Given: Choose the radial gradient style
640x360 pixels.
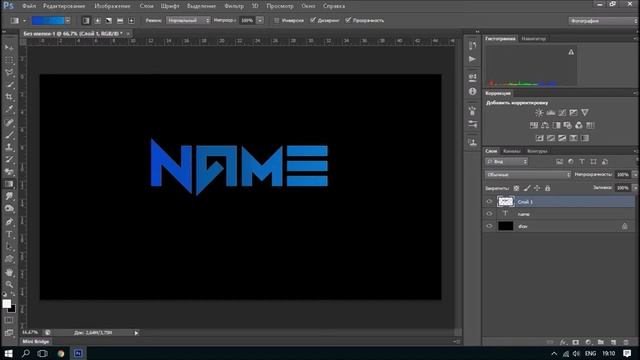Looking at the screenshot, I should point(98,20).
